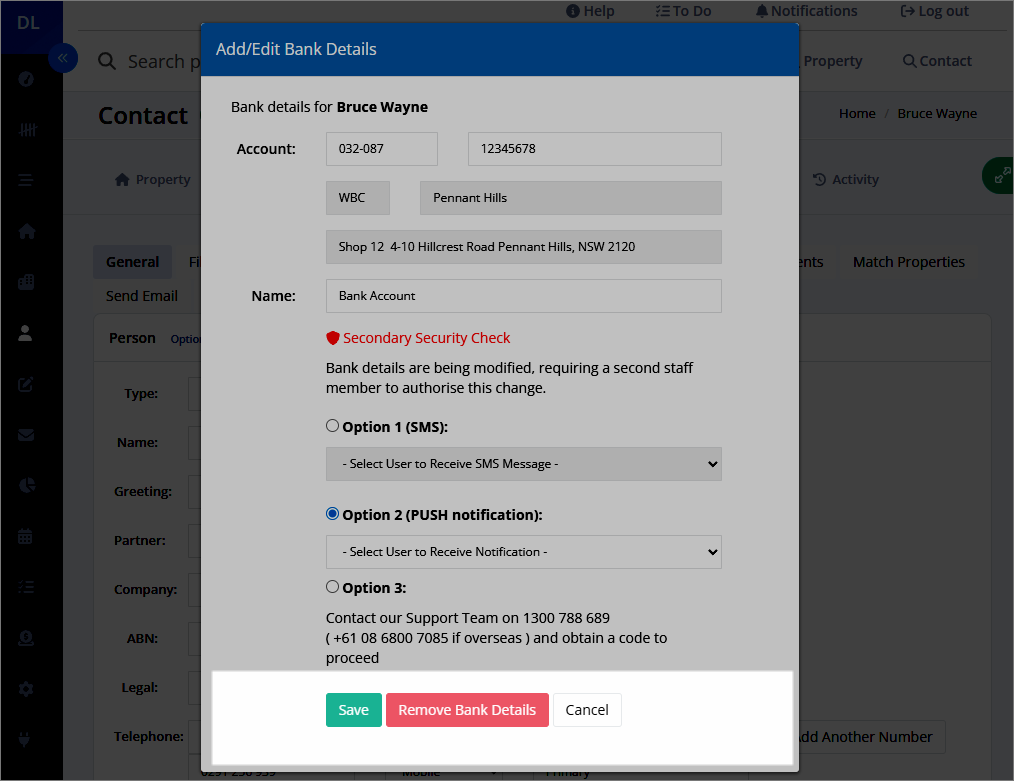Open the envelope mail sidebar icon
Viewport: 1014px width, 781px height.
tap(26, 435)
